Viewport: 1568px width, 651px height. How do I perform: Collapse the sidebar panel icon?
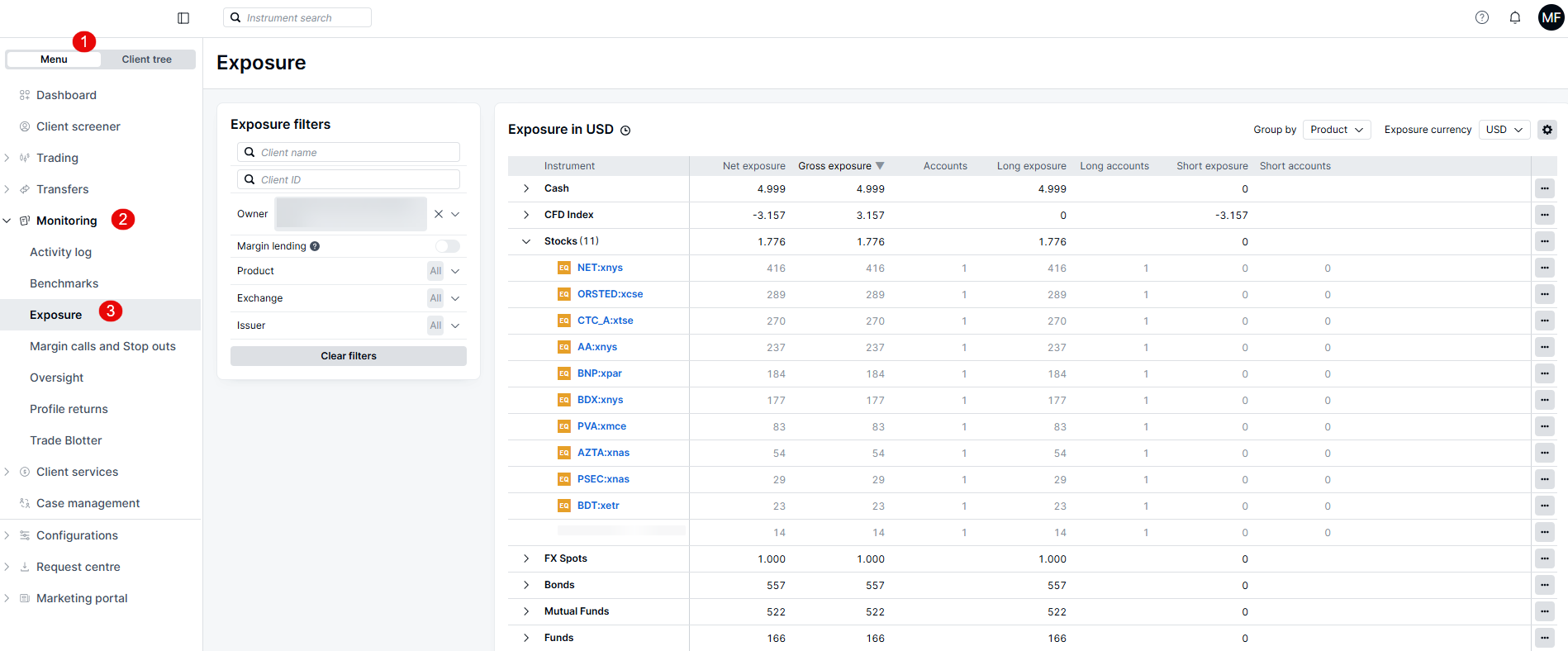pos(183,18)
